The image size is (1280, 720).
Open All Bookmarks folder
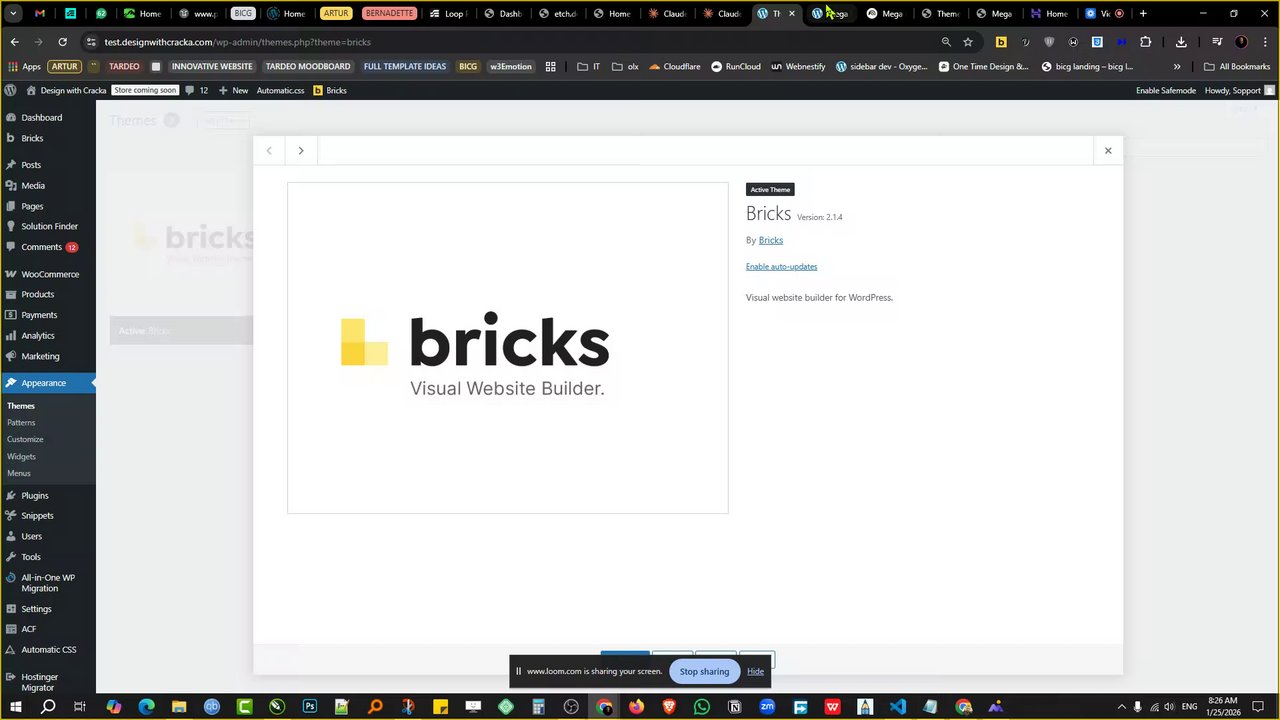(x=1237, y=66)
